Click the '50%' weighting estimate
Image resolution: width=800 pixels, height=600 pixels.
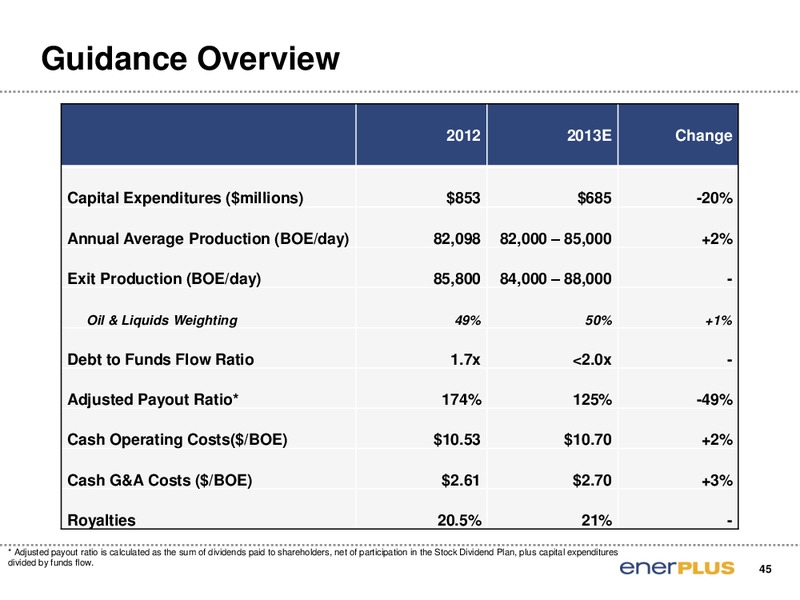pos(598,320)
